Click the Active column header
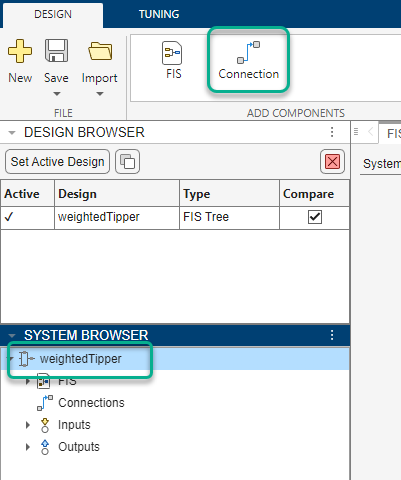Image resolution: width=401 pixels, height=480 pixels. click(x=27, y=194)
